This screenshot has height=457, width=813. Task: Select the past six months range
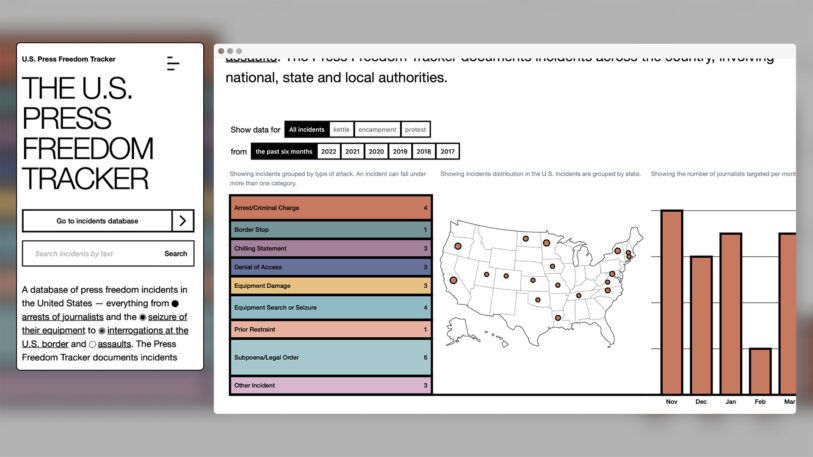[x=283, y=151]
